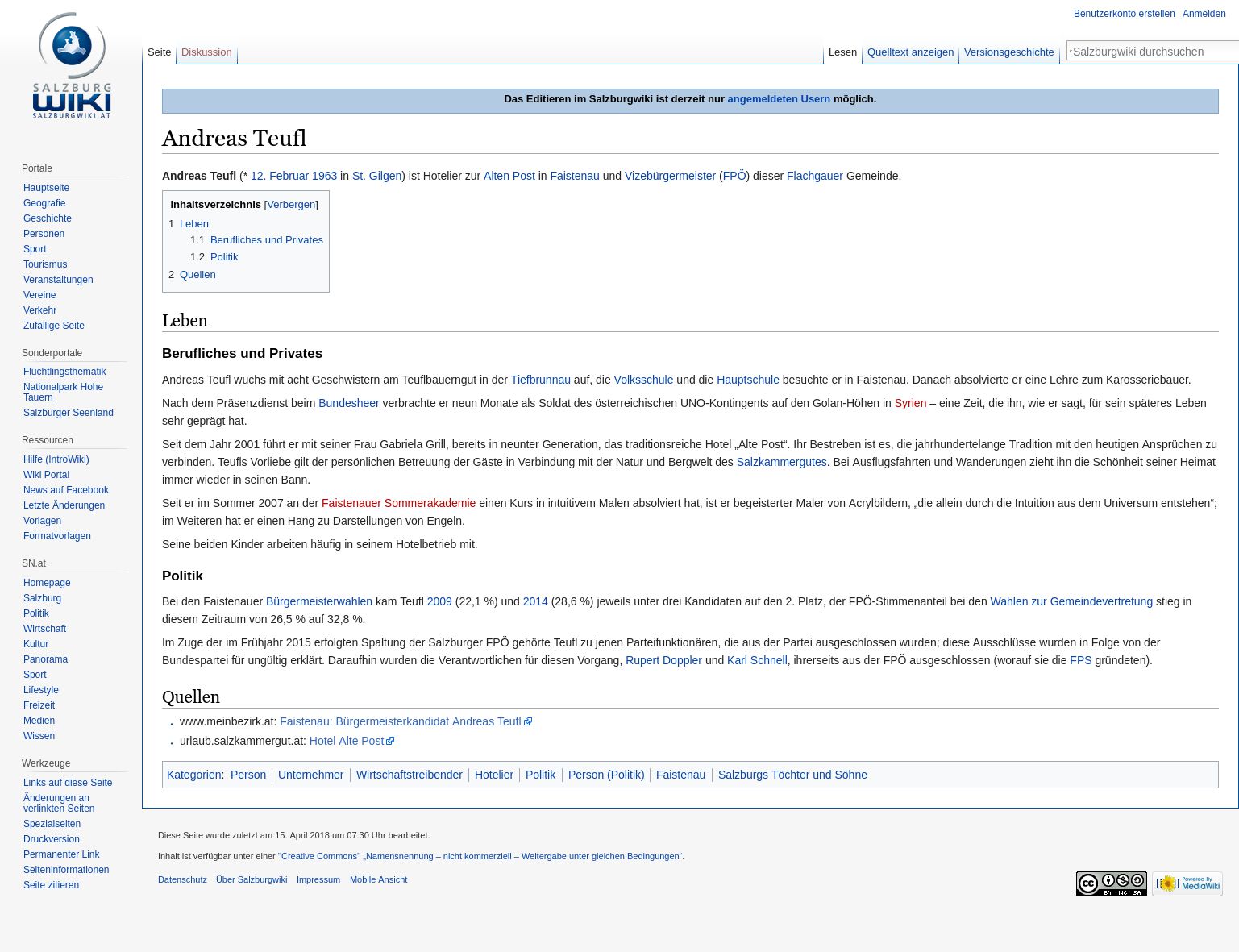Open the Tiefbrunnau link
The image size is (1239, 952).
(540, 380)
